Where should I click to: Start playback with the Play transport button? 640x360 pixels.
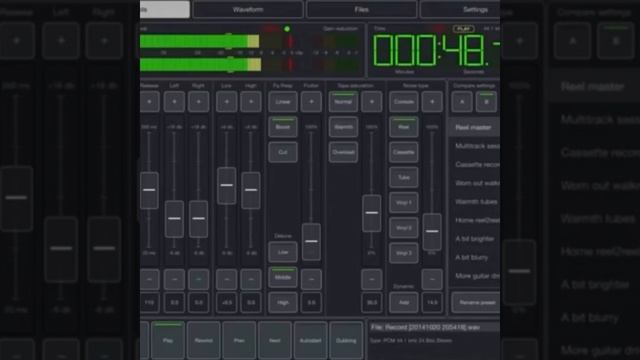click(168, 340)
